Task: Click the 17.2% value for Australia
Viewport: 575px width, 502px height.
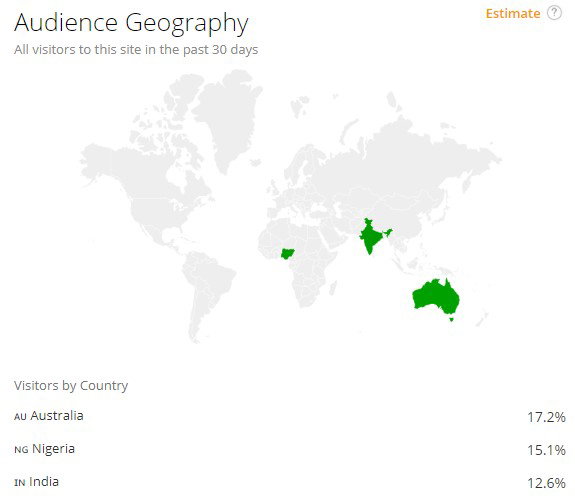Action: 546,417
